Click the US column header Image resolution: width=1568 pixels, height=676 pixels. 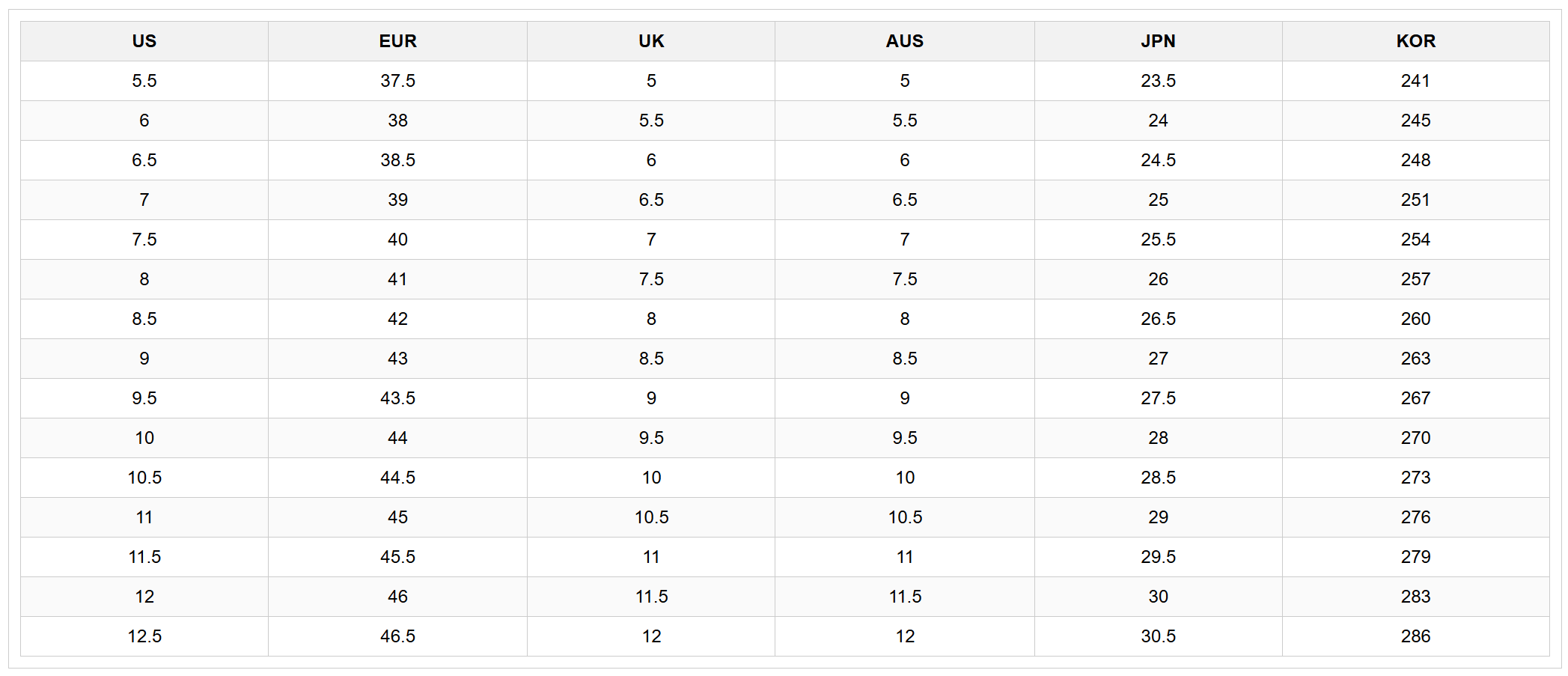pos(144,41)
